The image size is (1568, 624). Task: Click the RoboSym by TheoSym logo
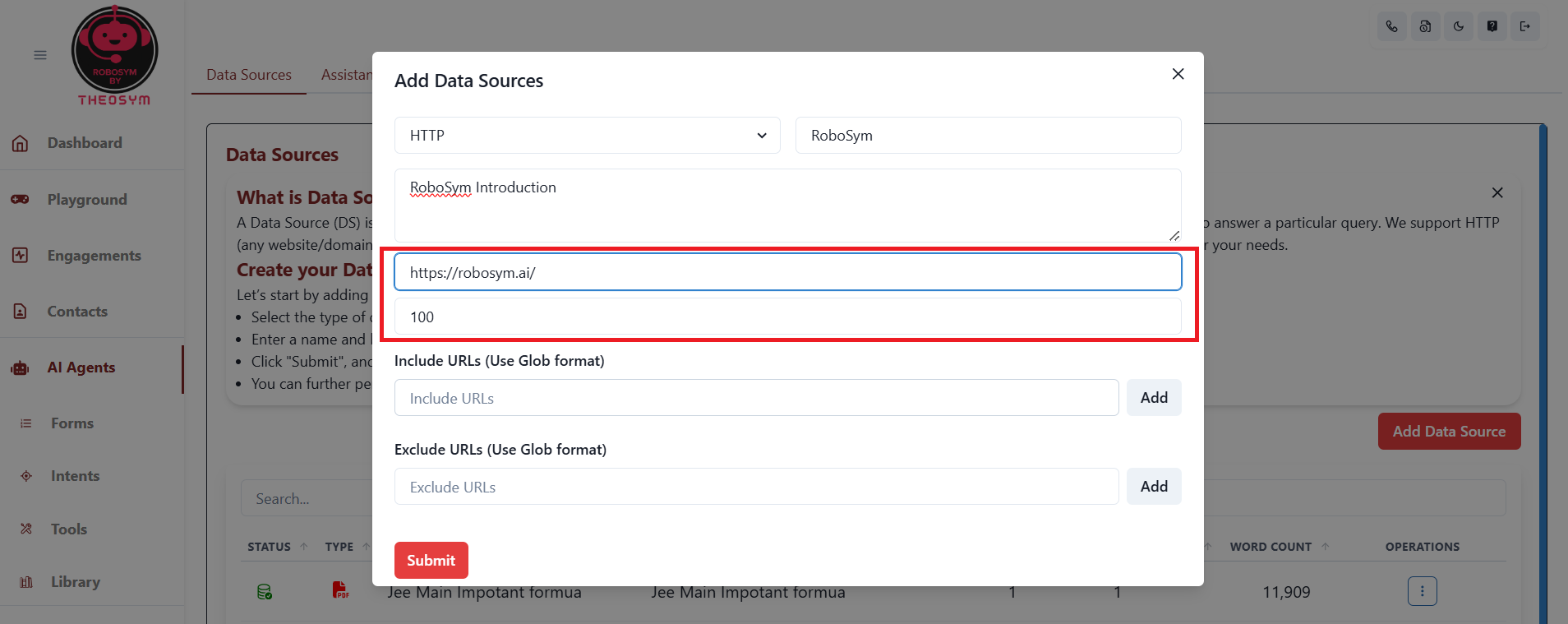click(114, 56)
